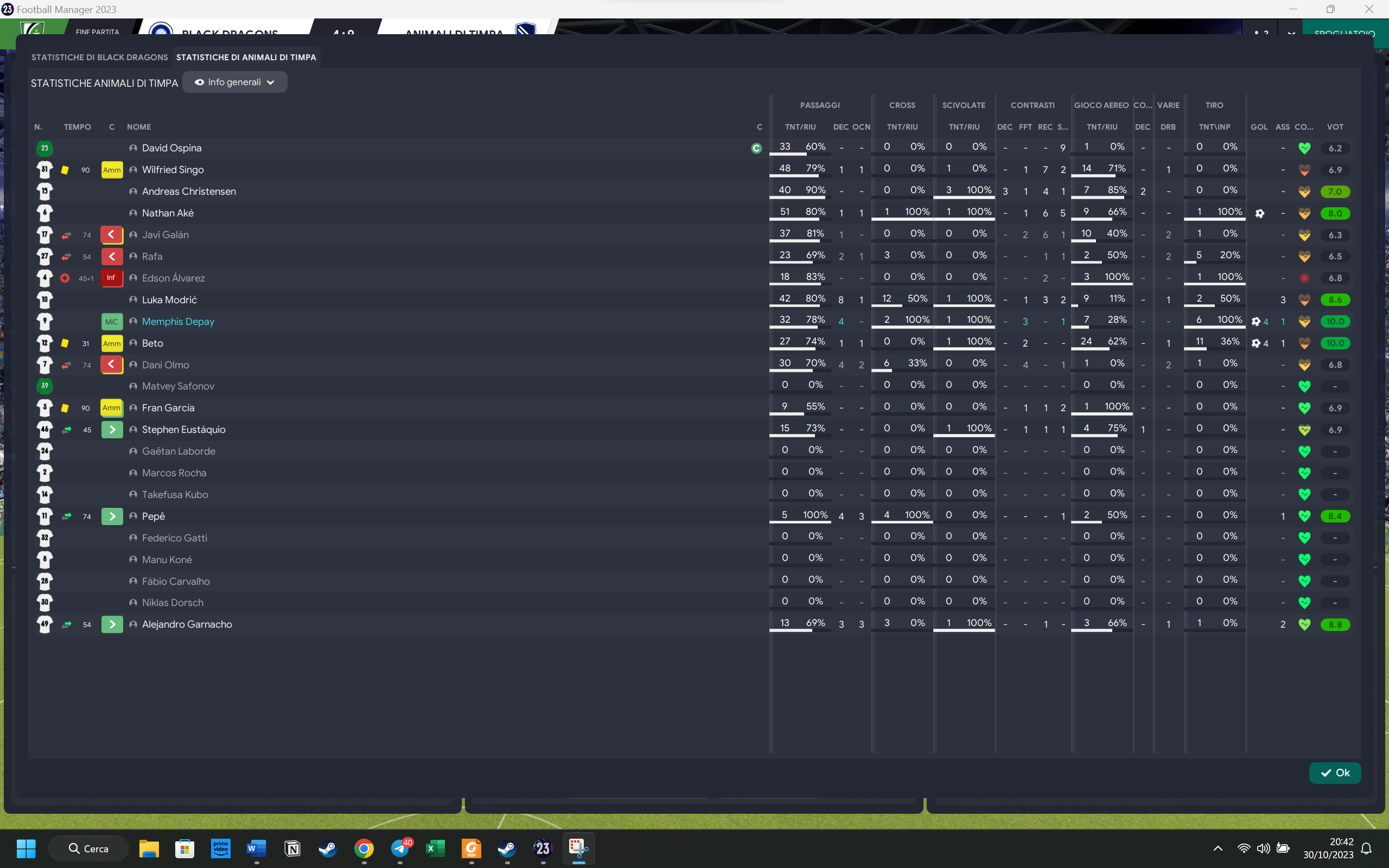Click David Ospina's goalkeeper shirt icon
Image resolution: width=1389 pixels, height=868 pixels.
coord(45,148)
